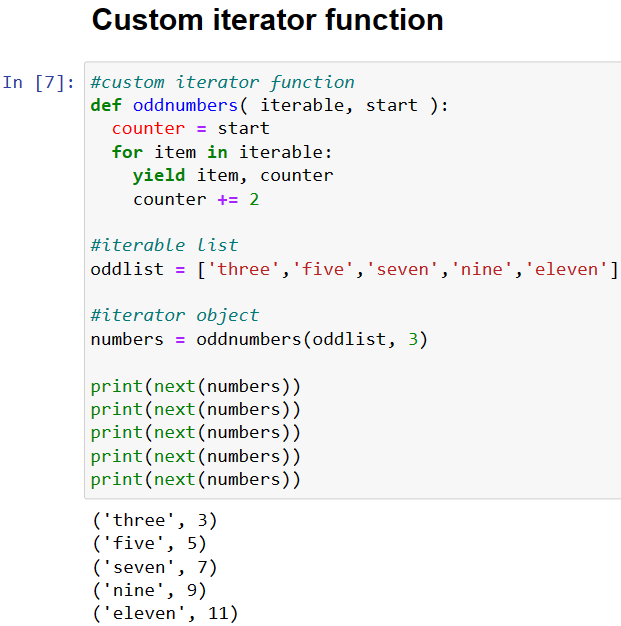Click output line ('five', 5)
Screen dimensions: 621x626
point(149,543)
